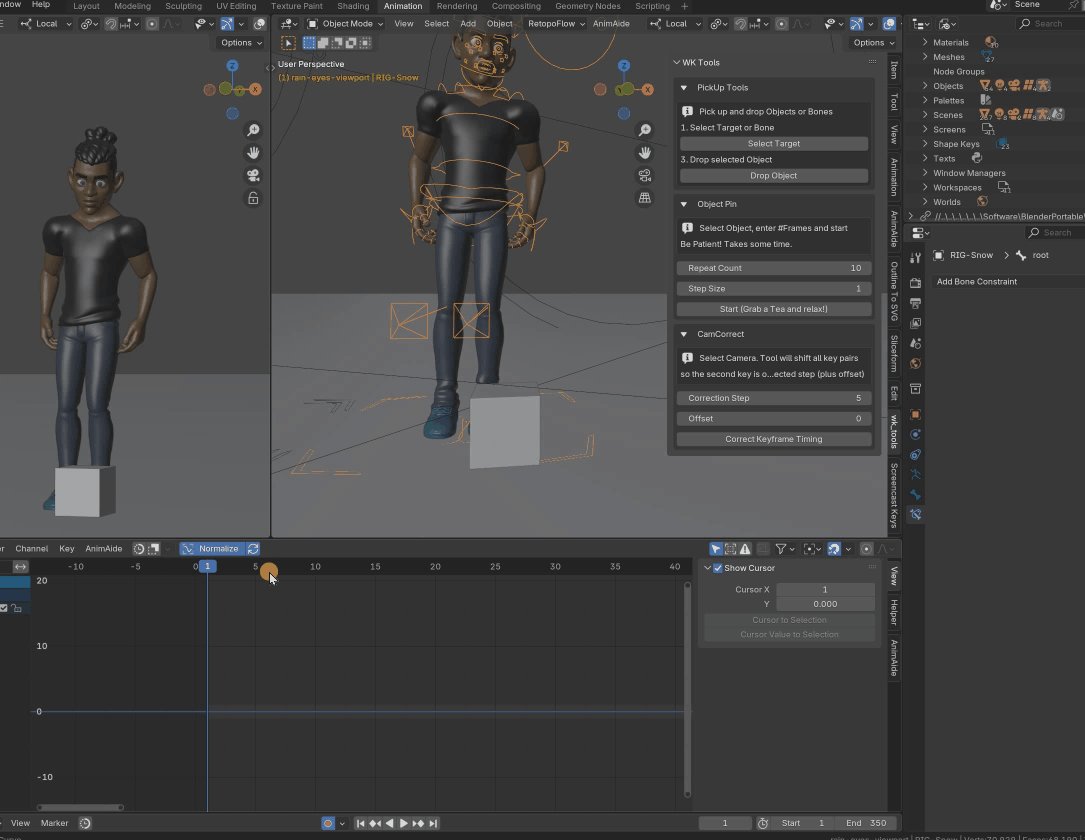The width and height of the screenshot is (1085, 840).
Task: Click the Select Target button in PickUp Tools
Action: [773, 143]
